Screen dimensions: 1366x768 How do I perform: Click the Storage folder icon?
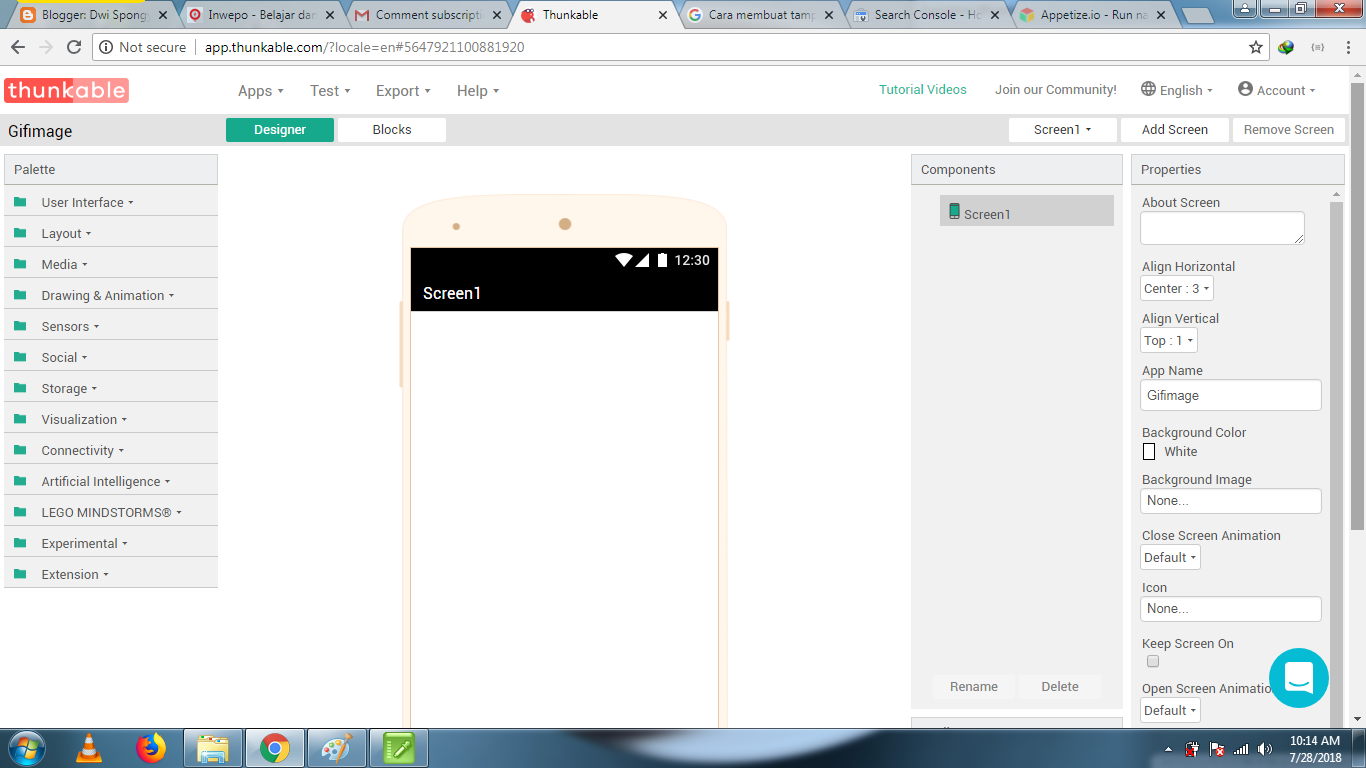tap(20, 388)
